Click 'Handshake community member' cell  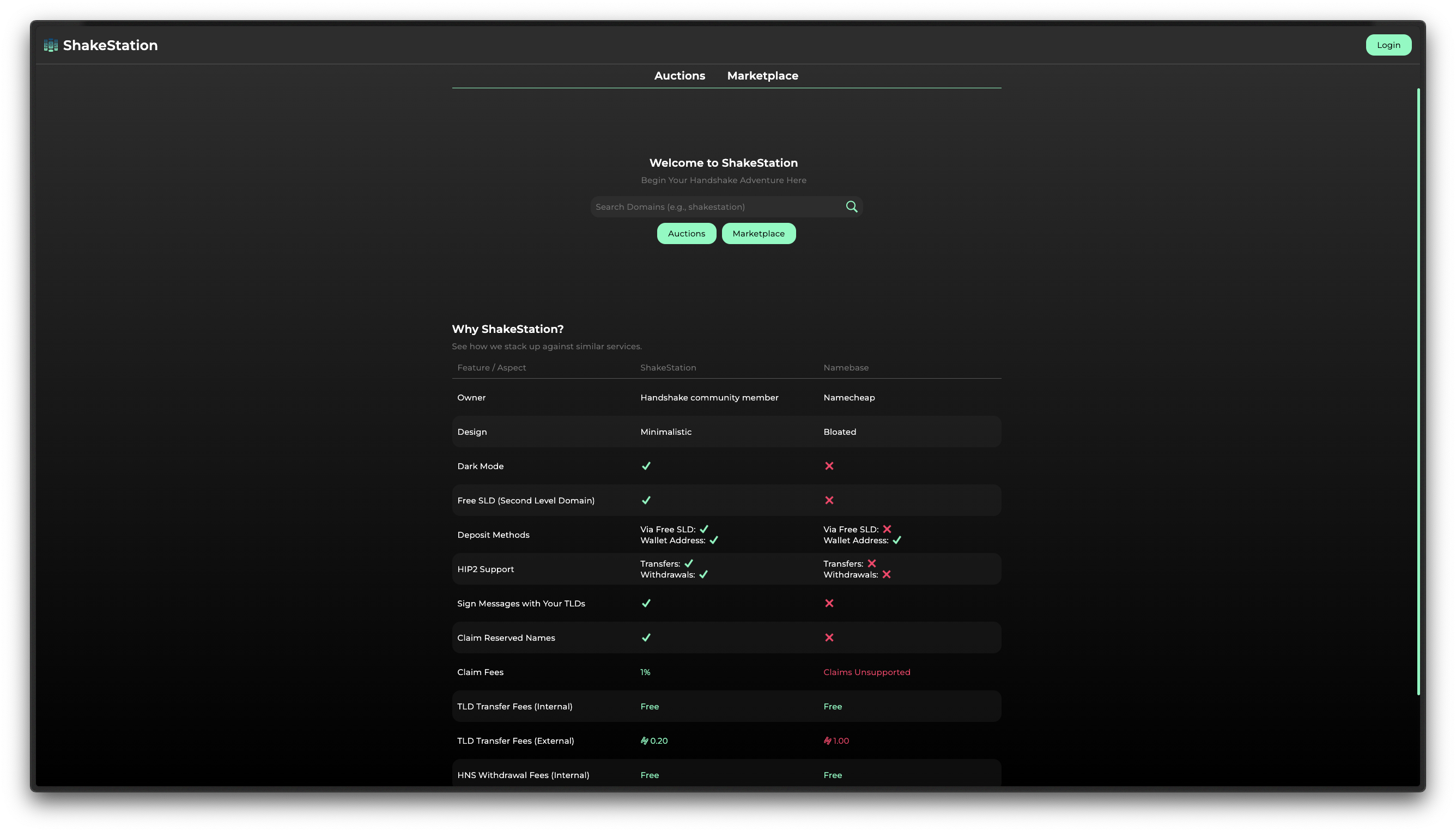[709, 398]
